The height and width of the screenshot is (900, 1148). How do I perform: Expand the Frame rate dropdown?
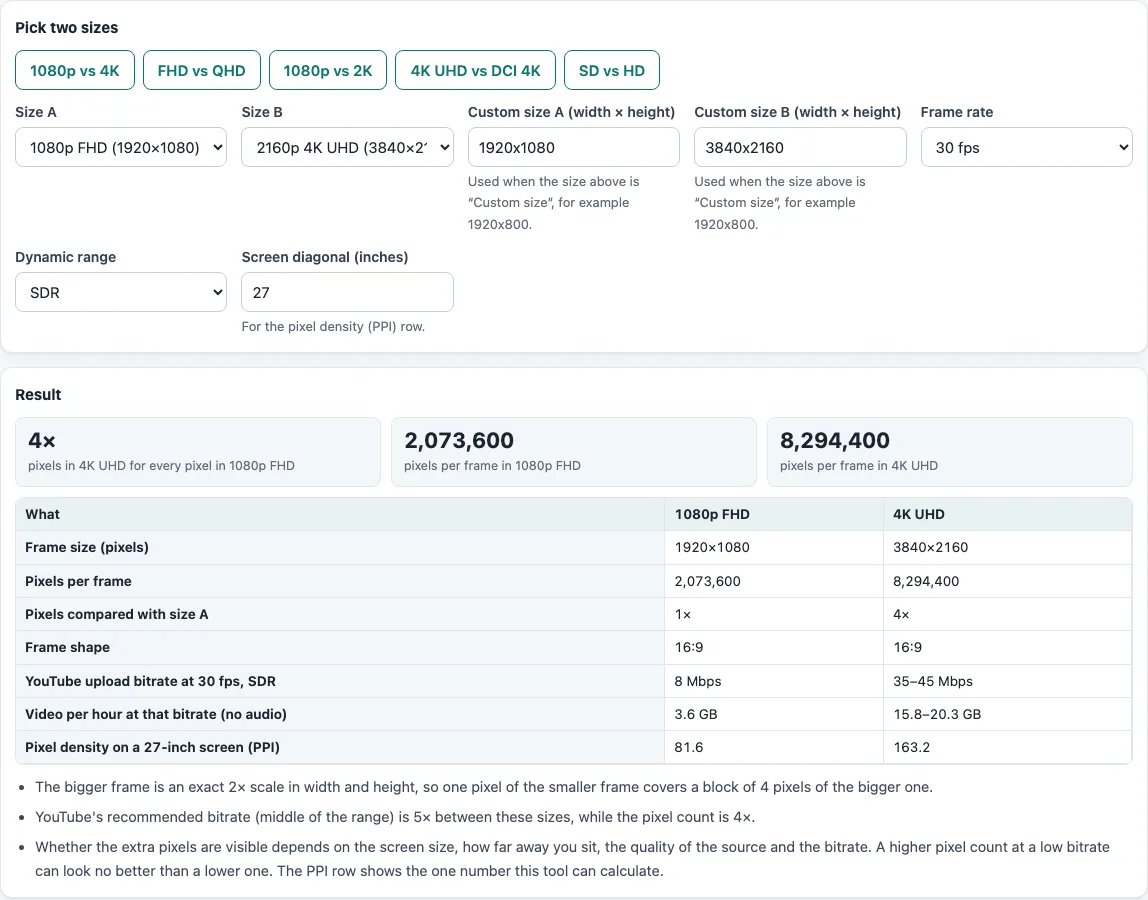click(x=1026, y=147)
